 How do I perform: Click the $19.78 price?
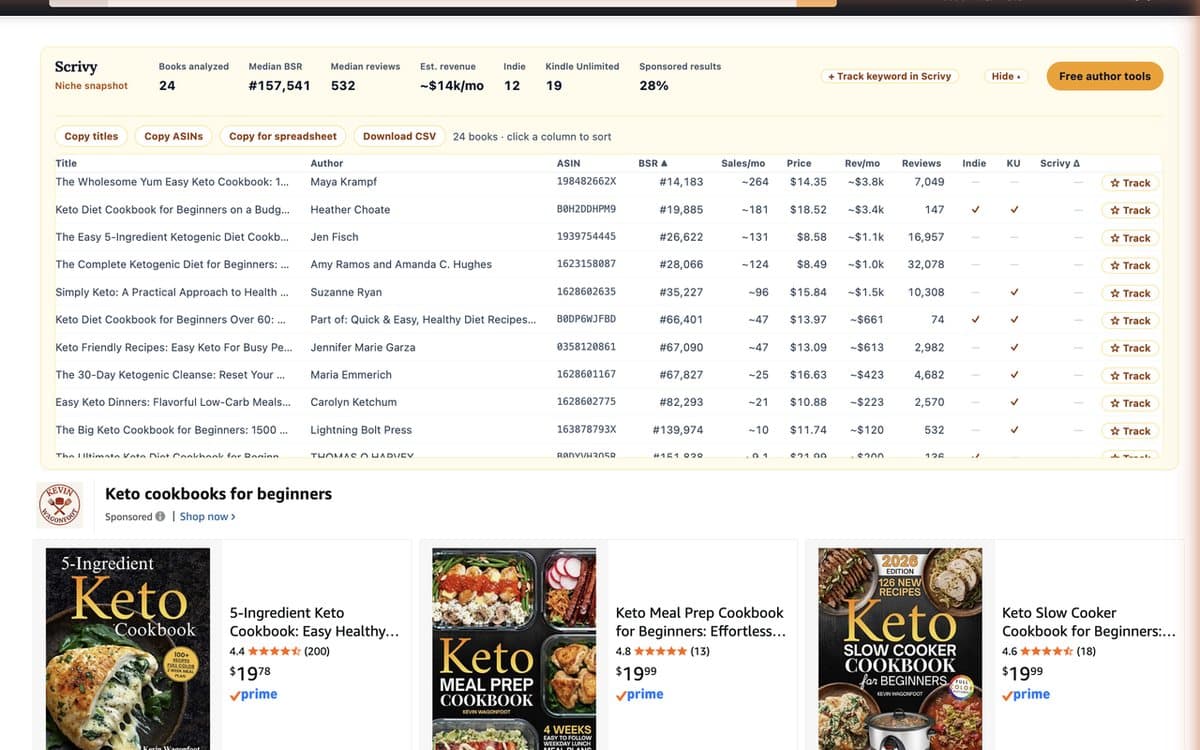point(252,674)
